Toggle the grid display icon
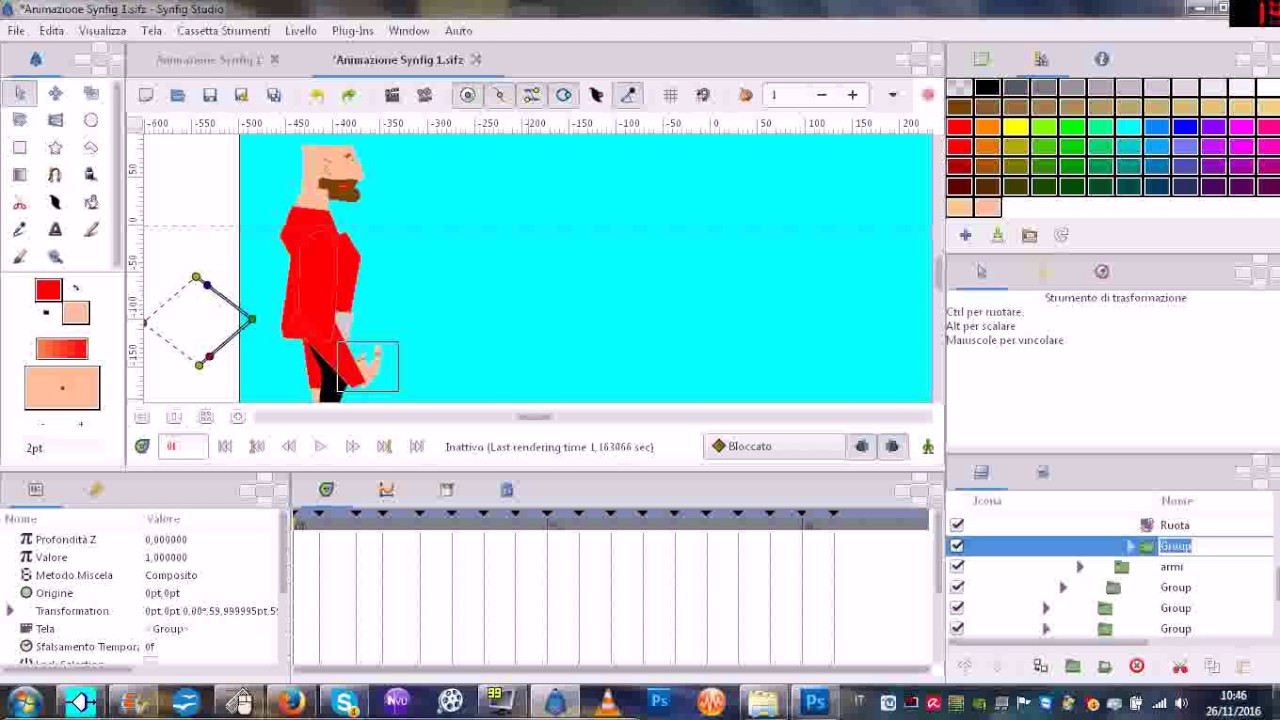Viewport: 1280px width, 720px height. tap(670, 95)
